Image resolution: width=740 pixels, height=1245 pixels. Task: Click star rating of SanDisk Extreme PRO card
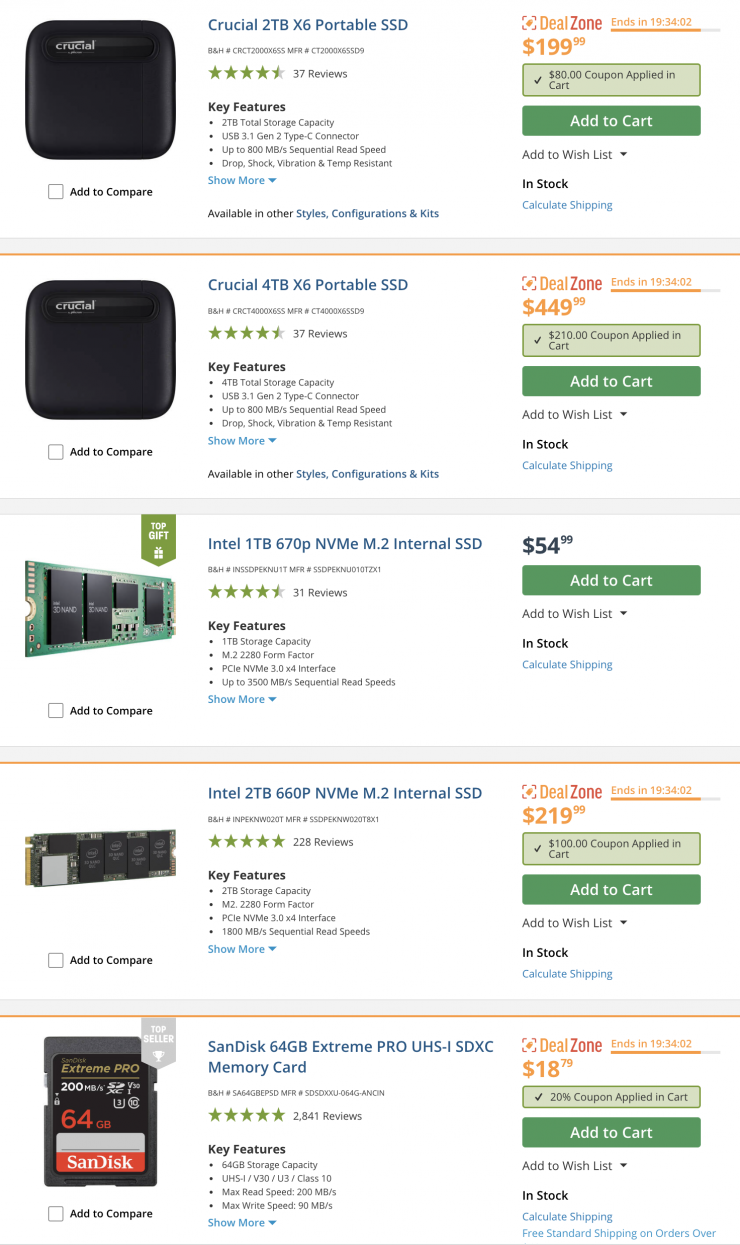[246, 1115]
